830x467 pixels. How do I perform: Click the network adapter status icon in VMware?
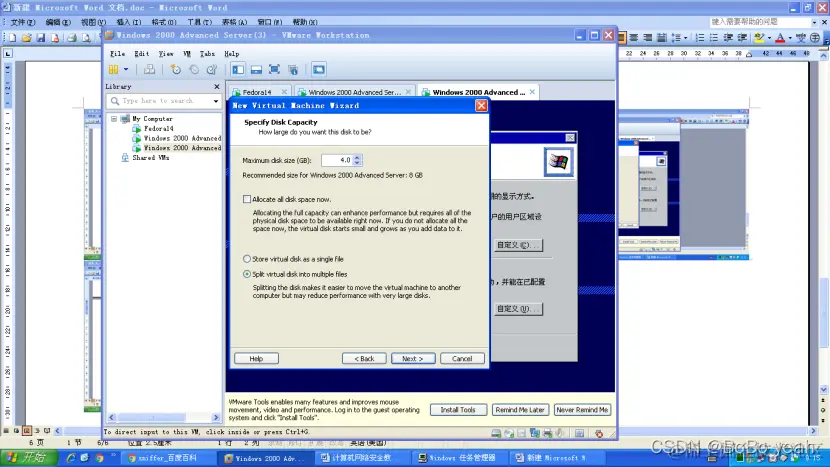click(535, 434)
